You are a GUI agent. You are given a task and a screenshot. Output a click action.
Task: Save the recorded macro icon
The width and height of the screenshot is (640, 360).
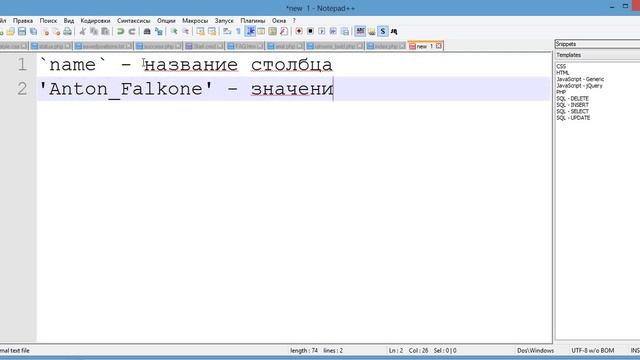[344, 31]
